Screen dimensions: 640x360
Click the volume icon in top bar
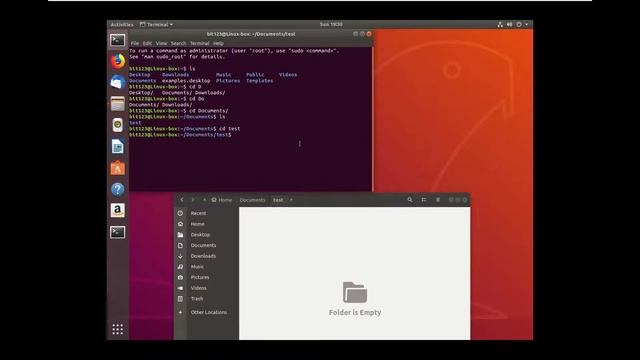coord(509,24)
